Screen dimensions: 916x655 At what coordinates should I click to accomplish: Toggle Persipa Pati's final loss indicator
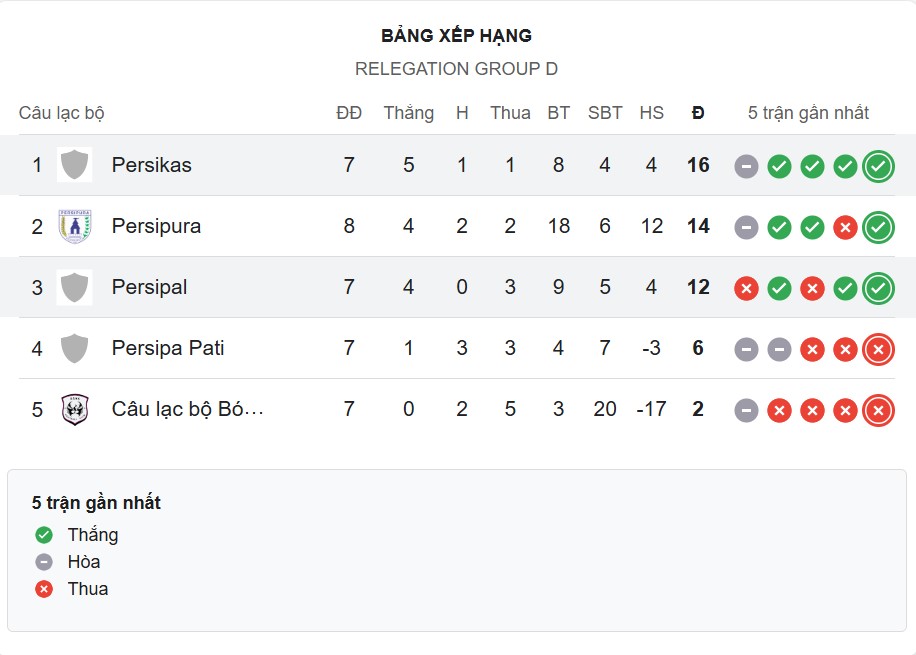pos(878,349)
